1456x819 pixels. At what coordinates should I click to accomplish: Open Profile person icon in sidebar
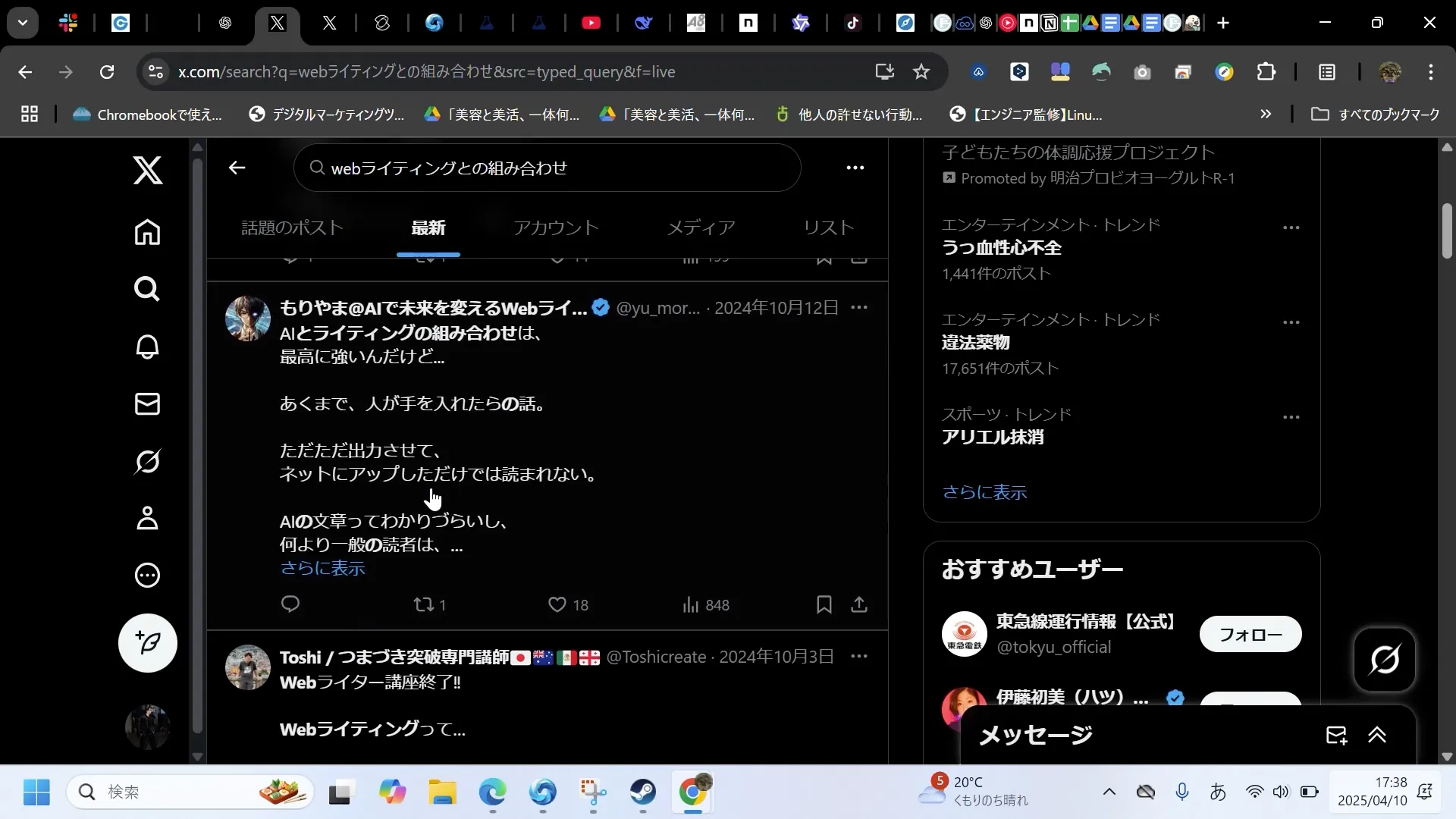(x=147, y=518)
